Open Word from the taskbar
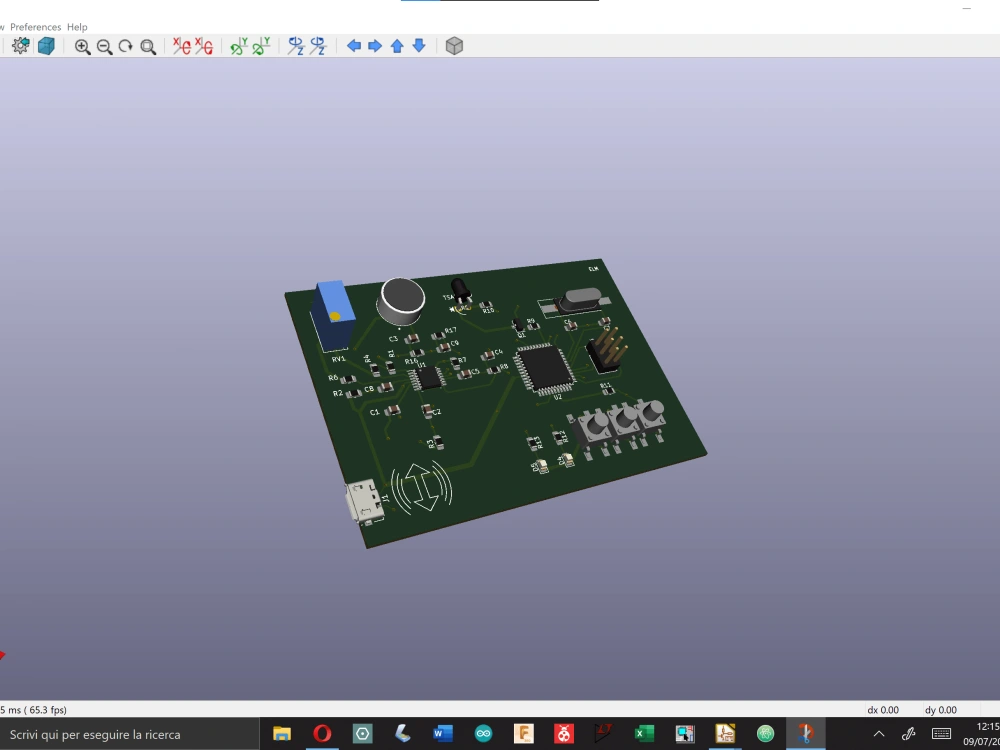This screenshot has height=750, width=1000. (x=443, y=734)
